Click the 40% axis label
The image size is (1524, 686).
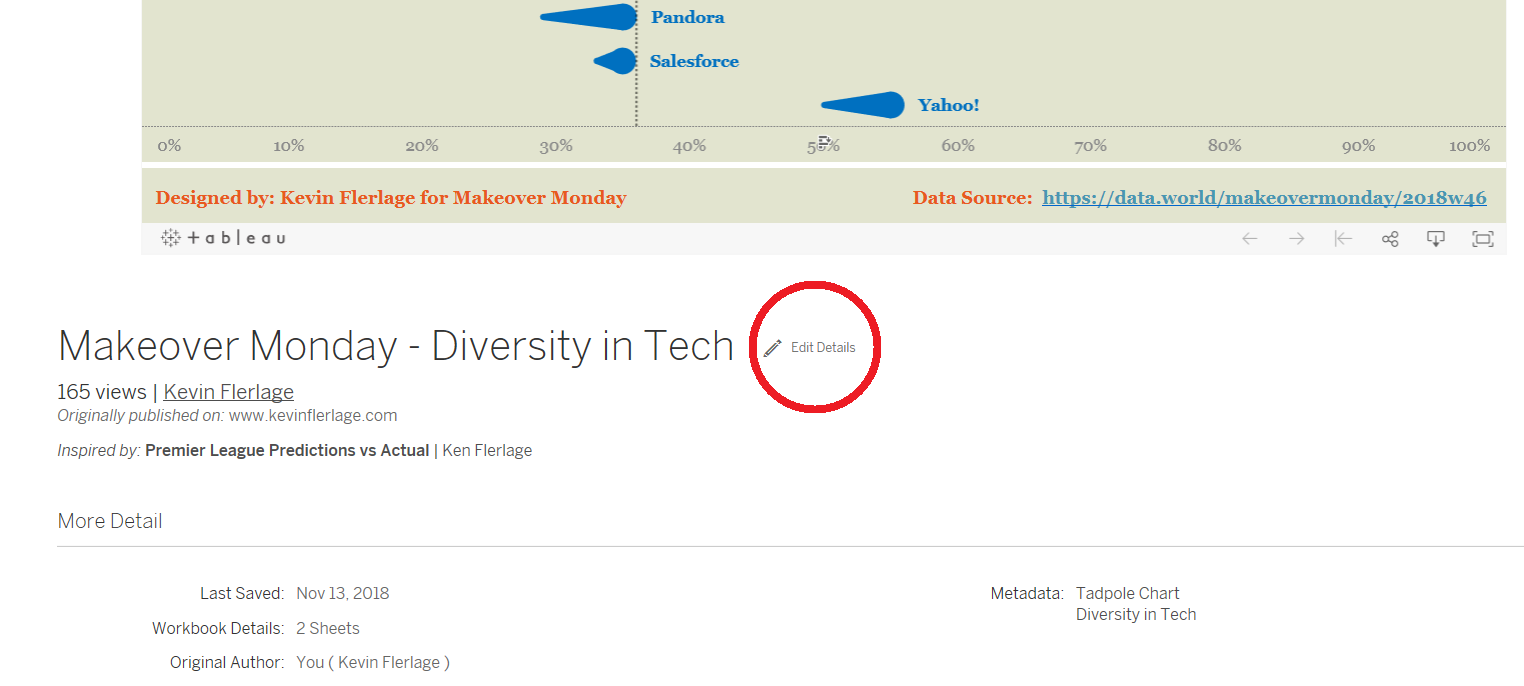689,146
